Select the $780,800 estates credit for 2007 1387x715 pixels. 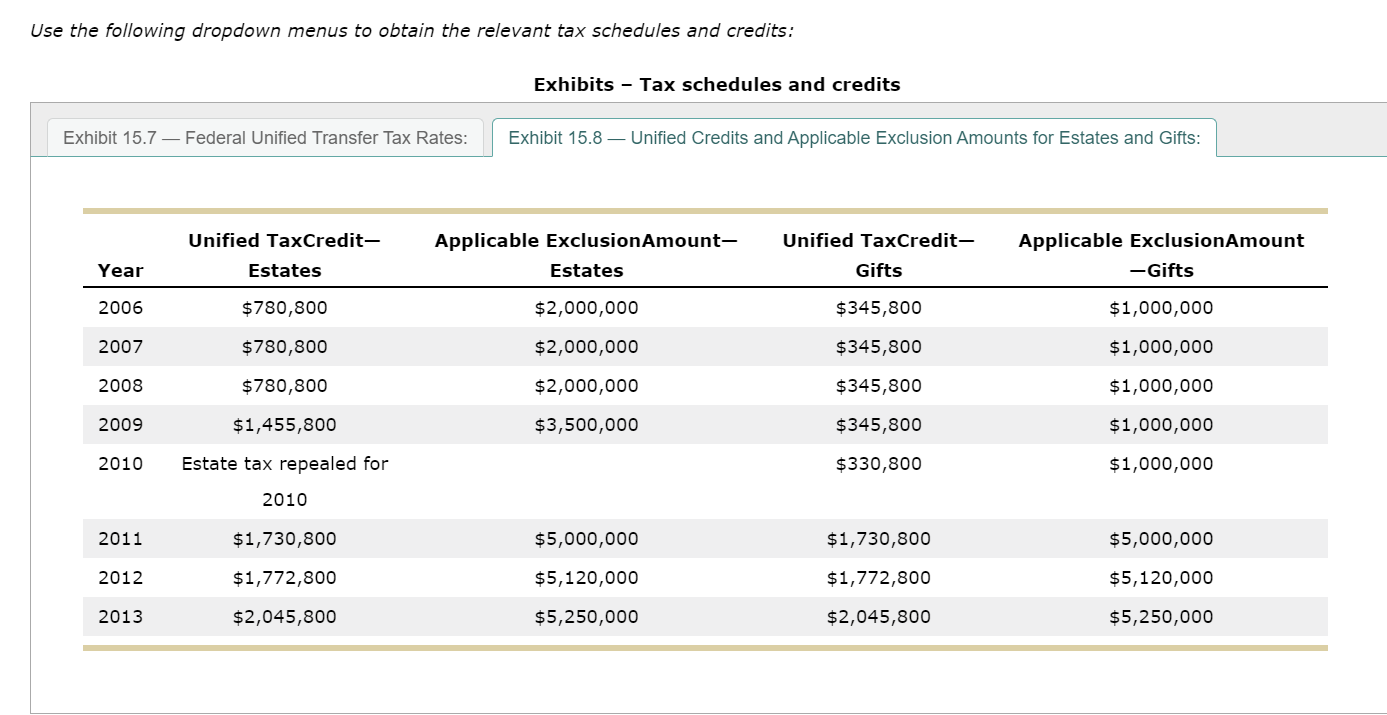285,346
